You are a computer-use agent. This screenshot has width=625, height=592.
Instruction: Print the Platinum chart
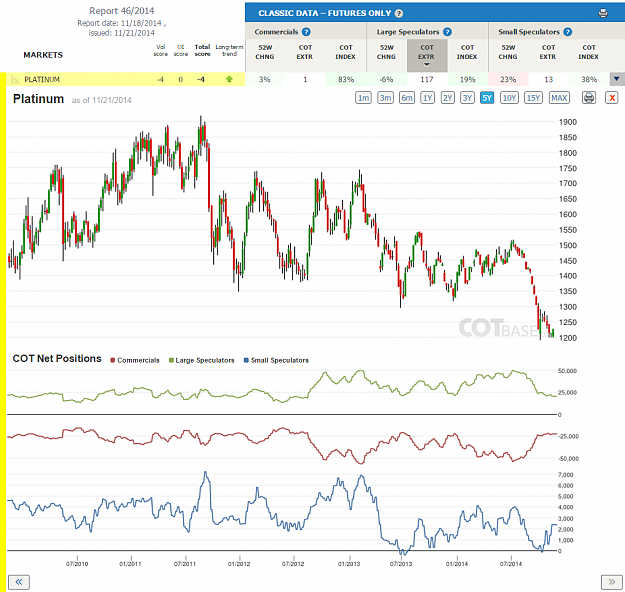click(589, 98)
